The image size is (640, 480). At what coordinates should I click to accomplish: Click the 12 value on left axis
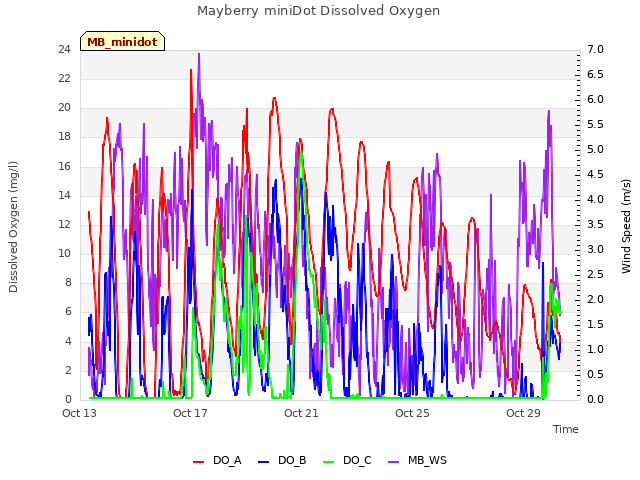[65, 224]
